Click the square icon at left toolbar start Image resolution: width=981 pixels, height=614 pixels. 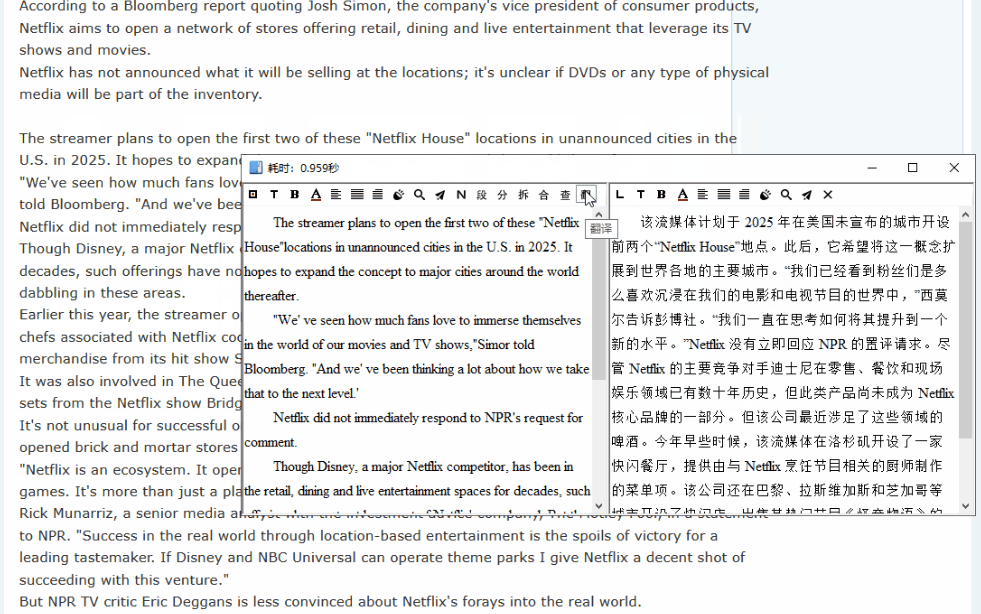point(253,195)
